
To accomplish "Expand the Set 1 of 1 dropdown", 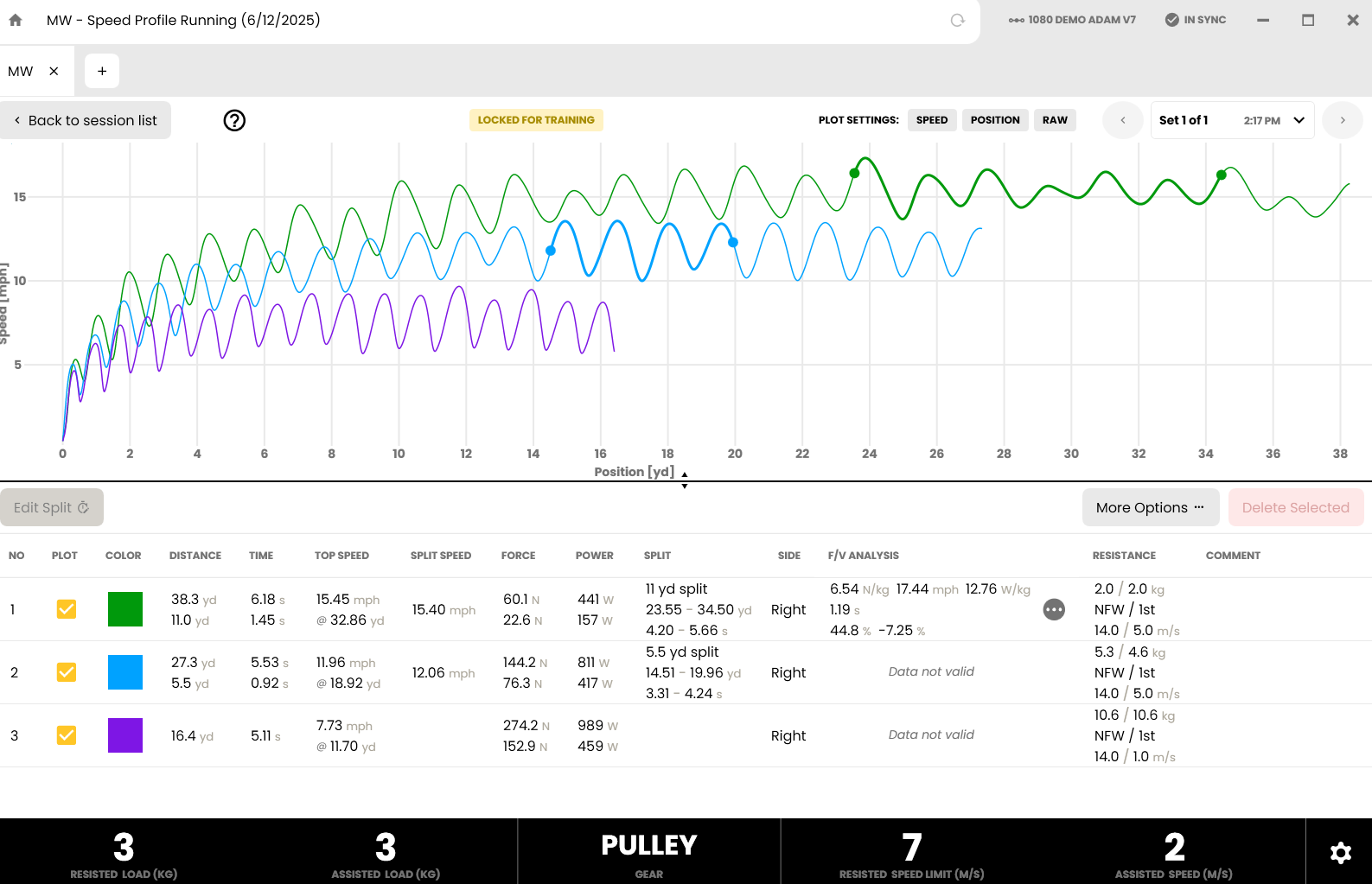I will [x=1232, y=120].
